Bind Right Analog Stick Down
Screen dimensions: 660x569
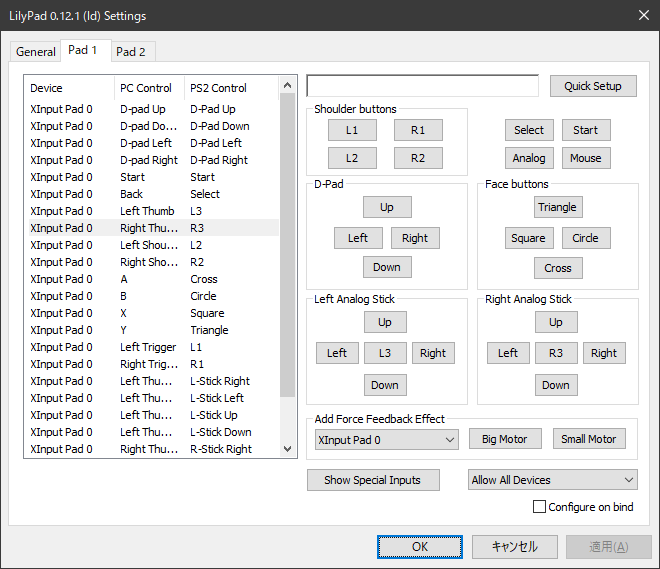click(x=556, y=385)
